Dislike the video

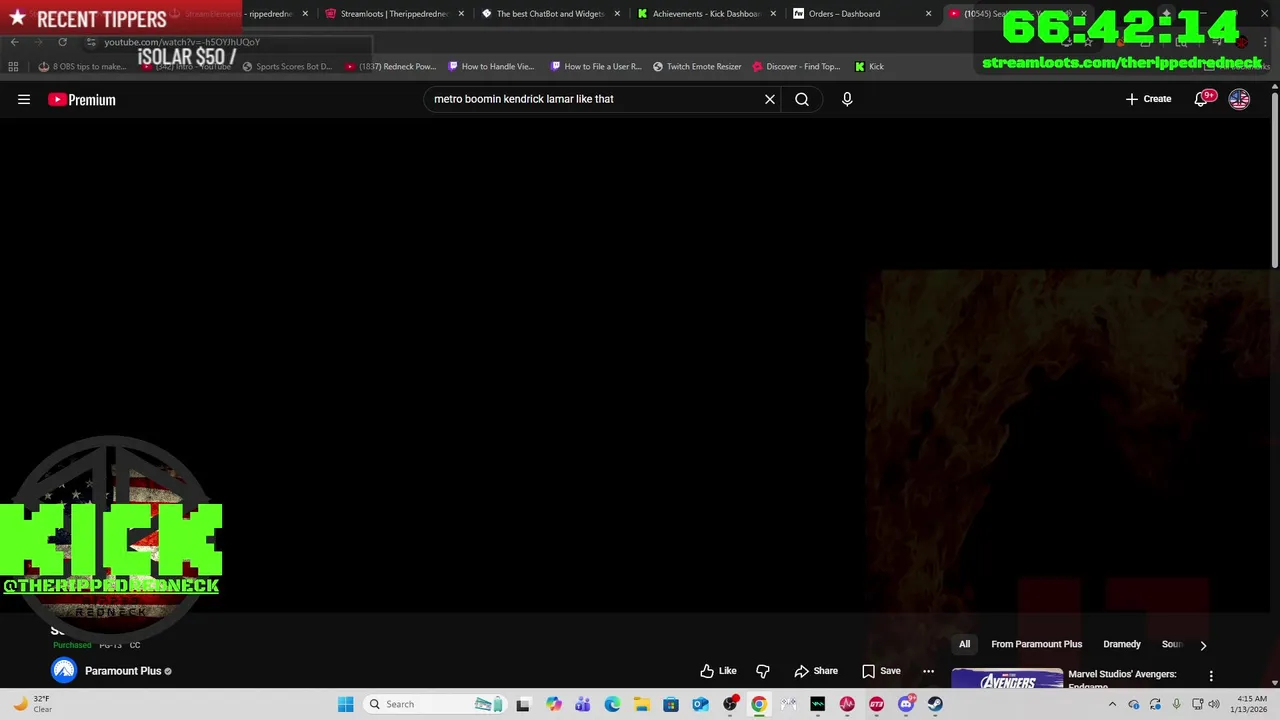point(763,671)
